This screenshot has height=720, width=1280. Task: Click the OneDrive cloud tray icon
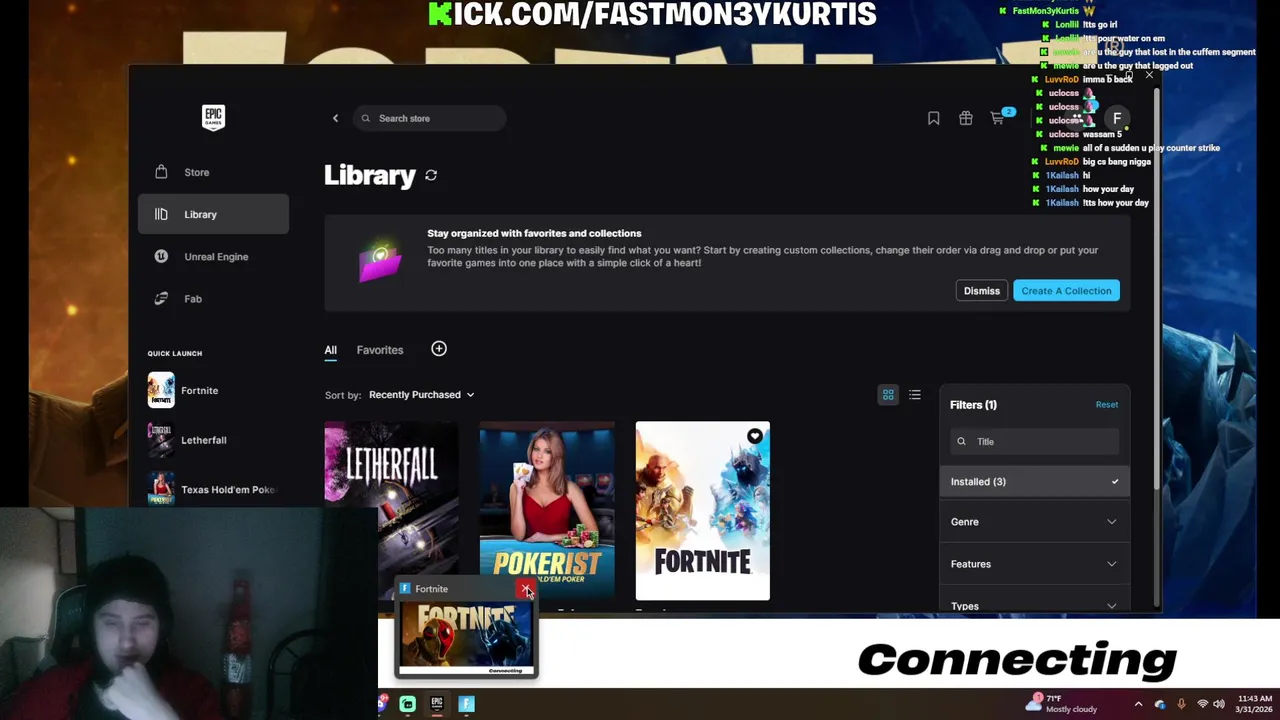coord(1160,704)
